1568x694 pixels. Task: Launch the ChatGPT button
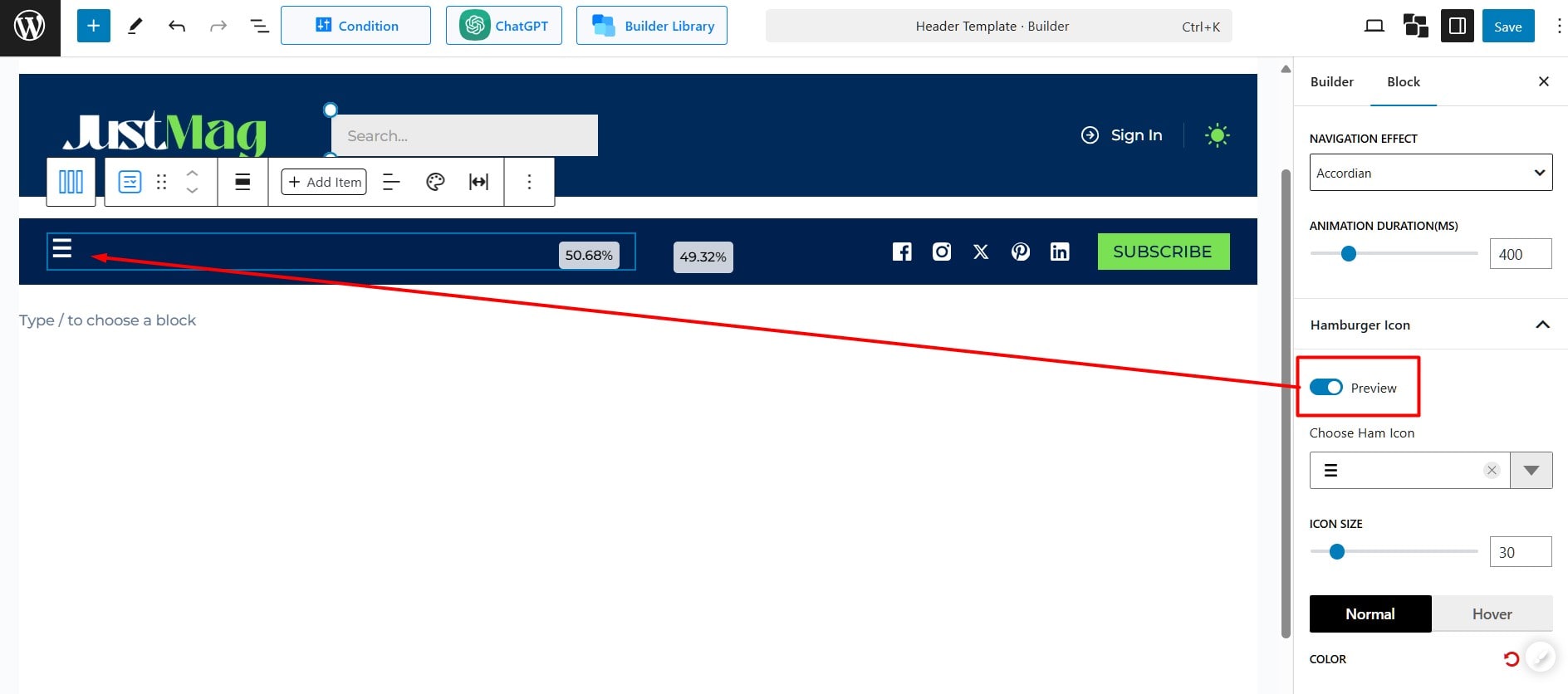click(504, 26)
